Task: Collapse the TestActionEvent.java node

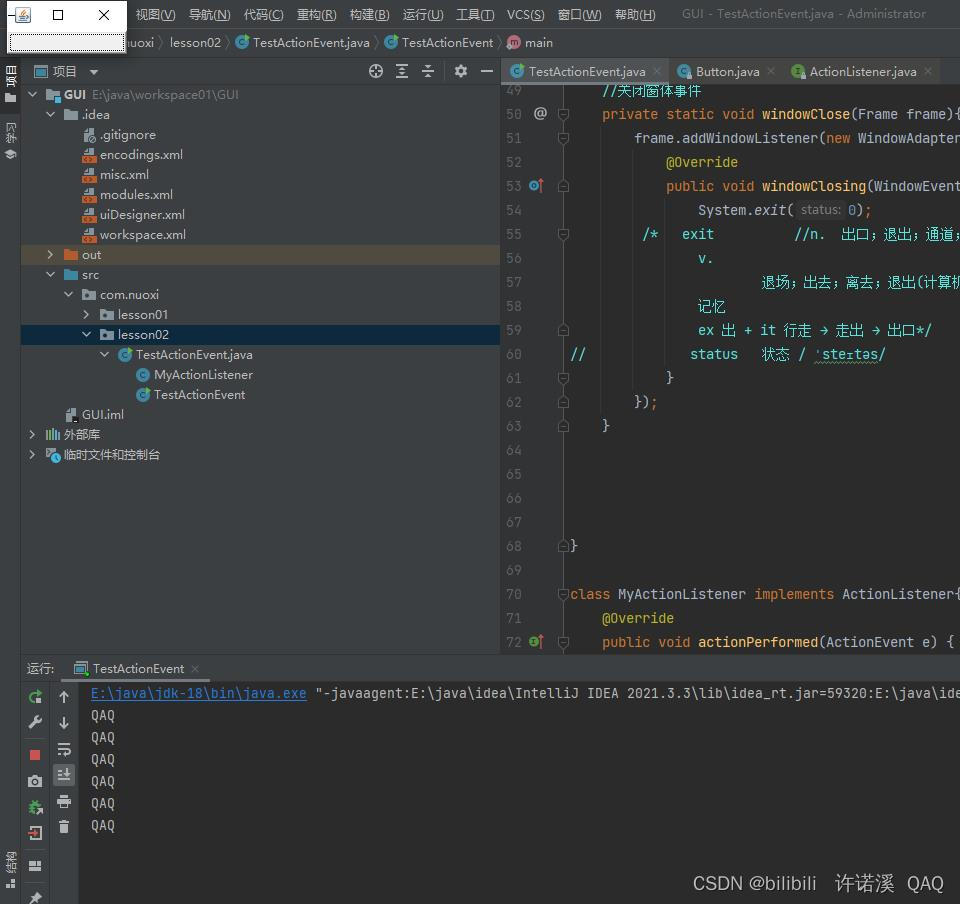Action: coord(105,354)
